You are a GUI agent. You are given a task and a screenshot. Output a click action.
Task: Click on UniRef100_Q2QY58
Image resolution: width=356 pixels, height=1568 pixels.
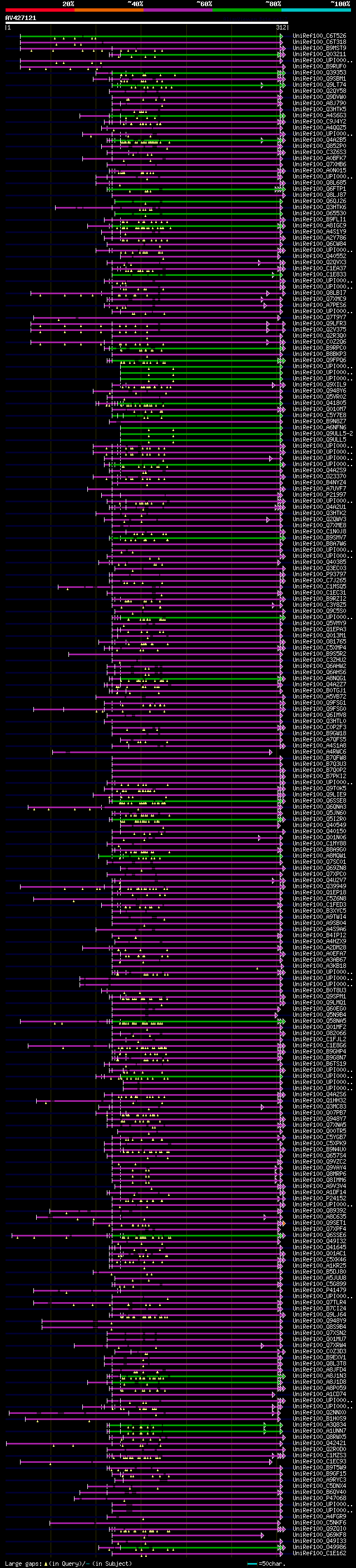point(319,91)
